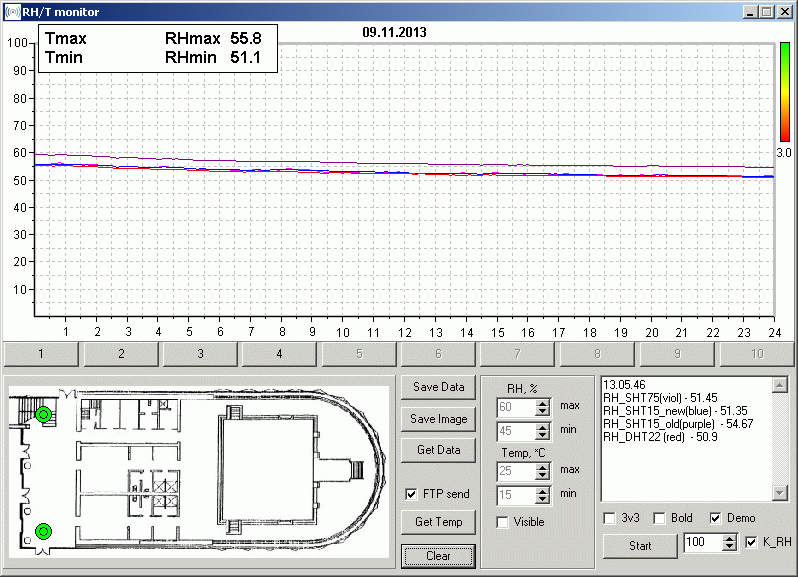
Task: Switch to channel tab 4
Action: 279,354
